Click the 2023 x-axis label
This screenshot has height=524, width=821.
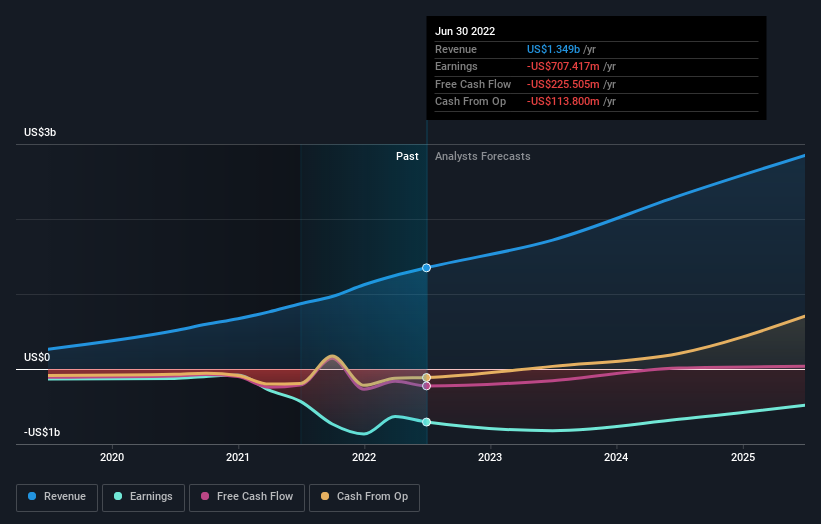click(x=490, y=458)
